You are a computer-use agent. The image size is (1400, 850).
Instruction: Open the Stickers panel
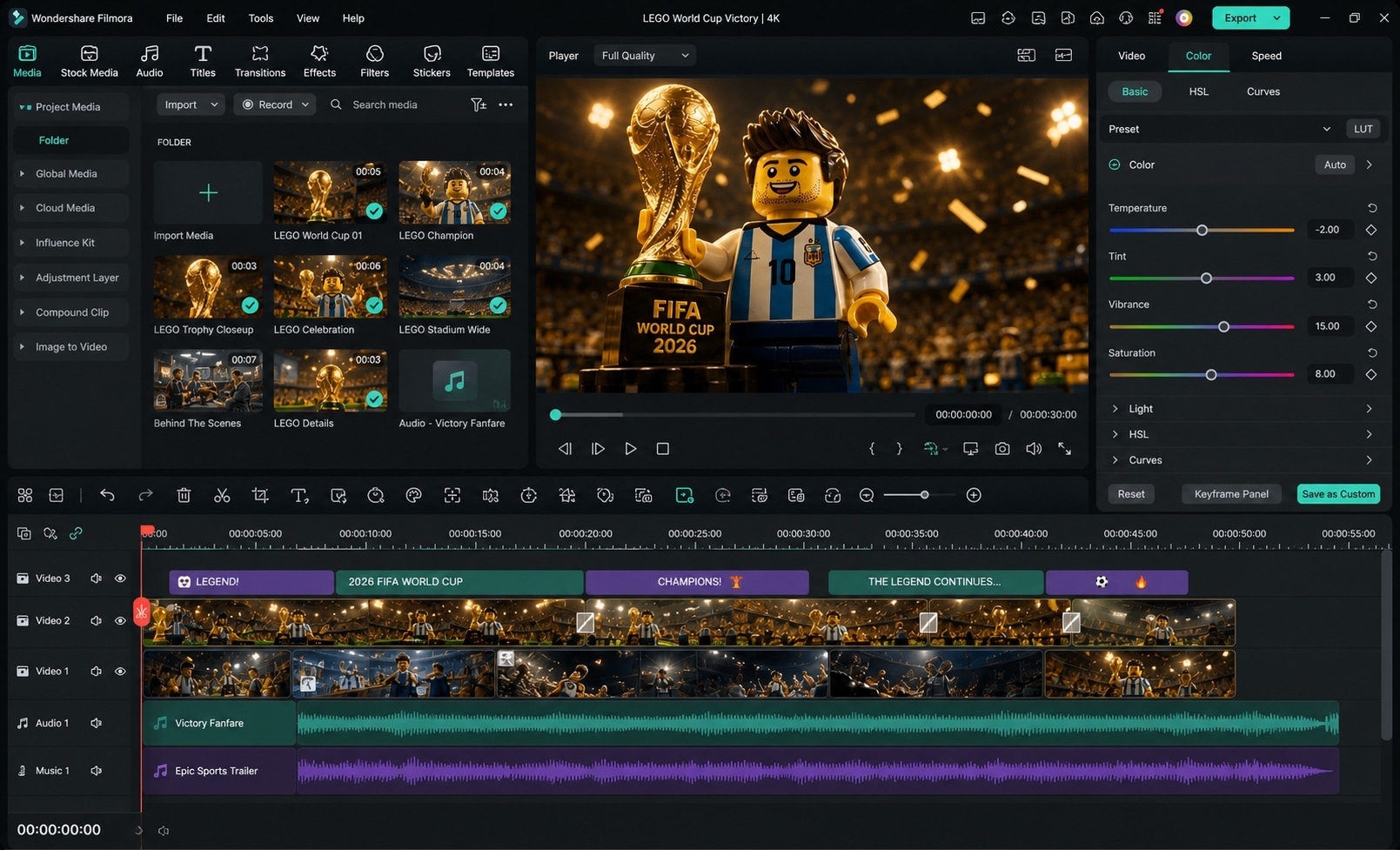point(432,62)
